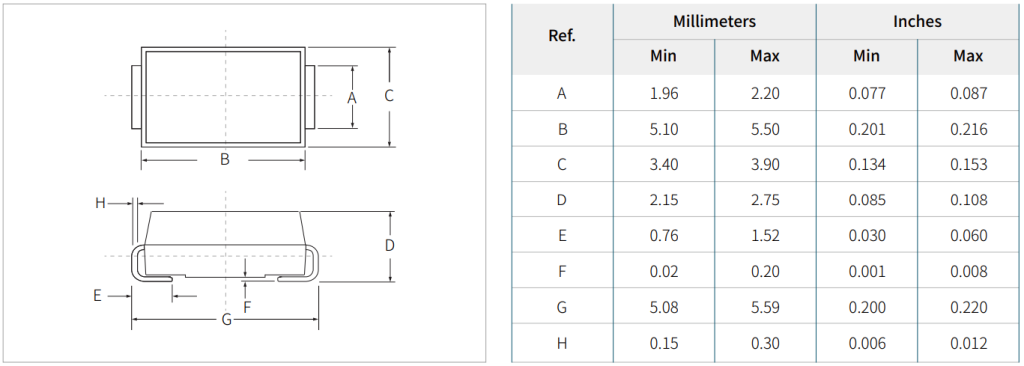Click the 0.108 inches cell in row D

pos(968,200)
